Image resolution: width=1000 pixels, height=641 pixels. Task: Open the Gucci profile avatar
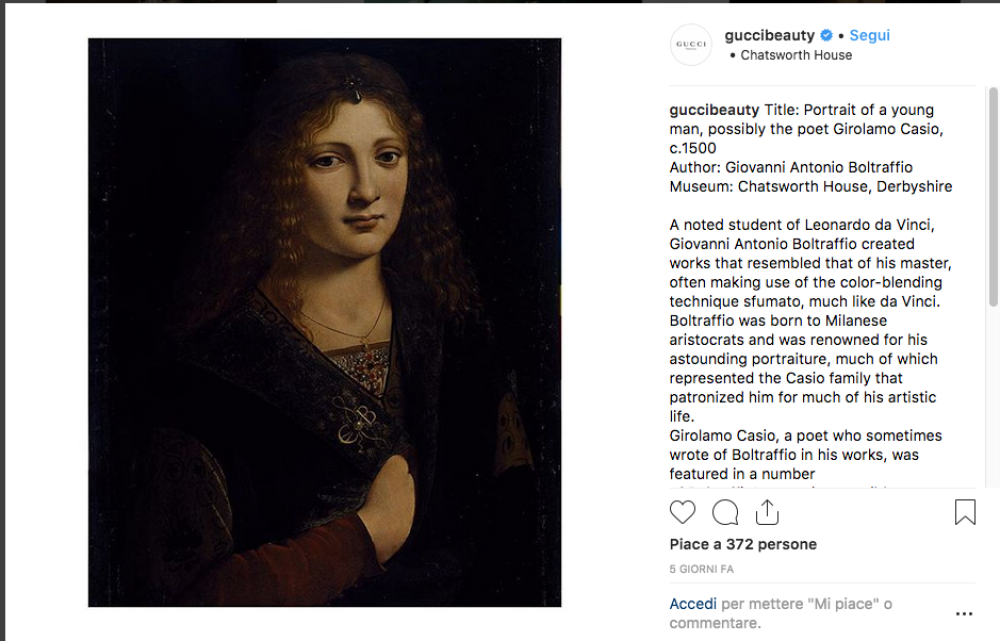click(691, 45)
